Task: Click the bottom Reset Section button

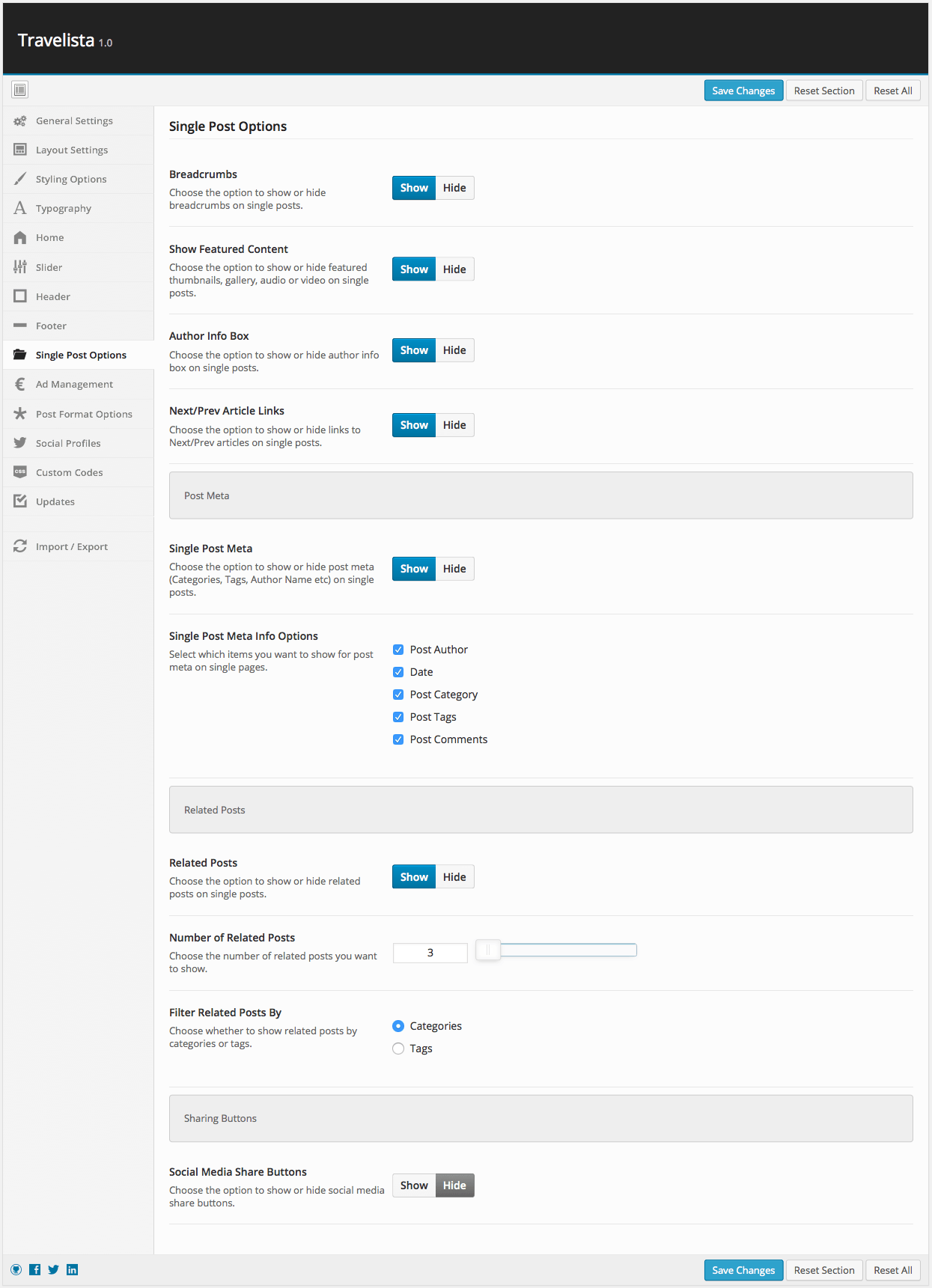Action: tap(824, 1270)
